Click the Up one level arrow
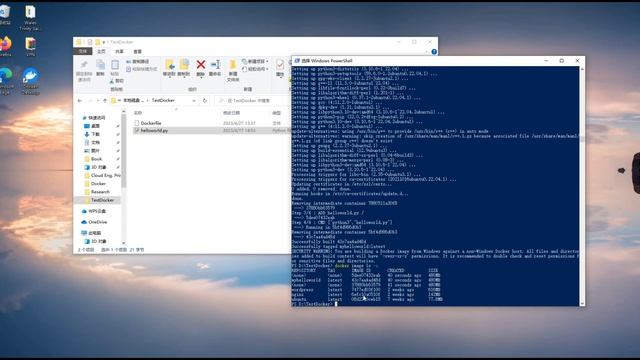The image size is (640, 360). [105, 100]
